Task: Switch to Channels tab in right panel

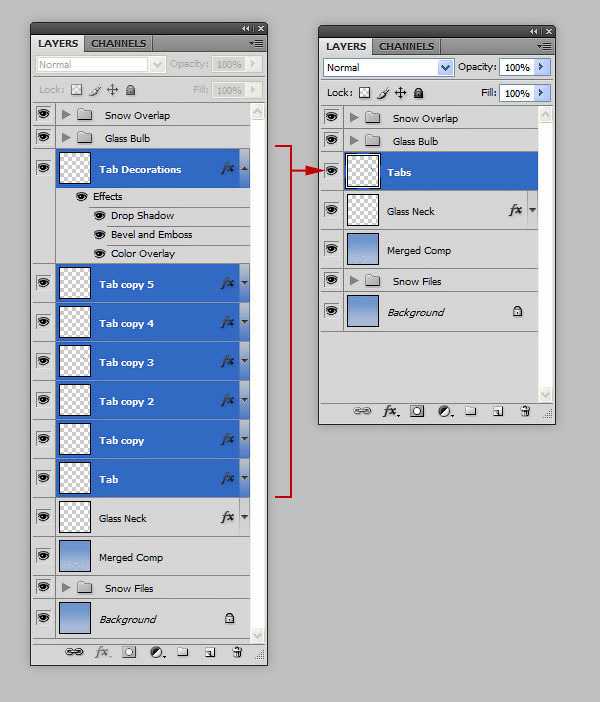Action: (407, 46)
